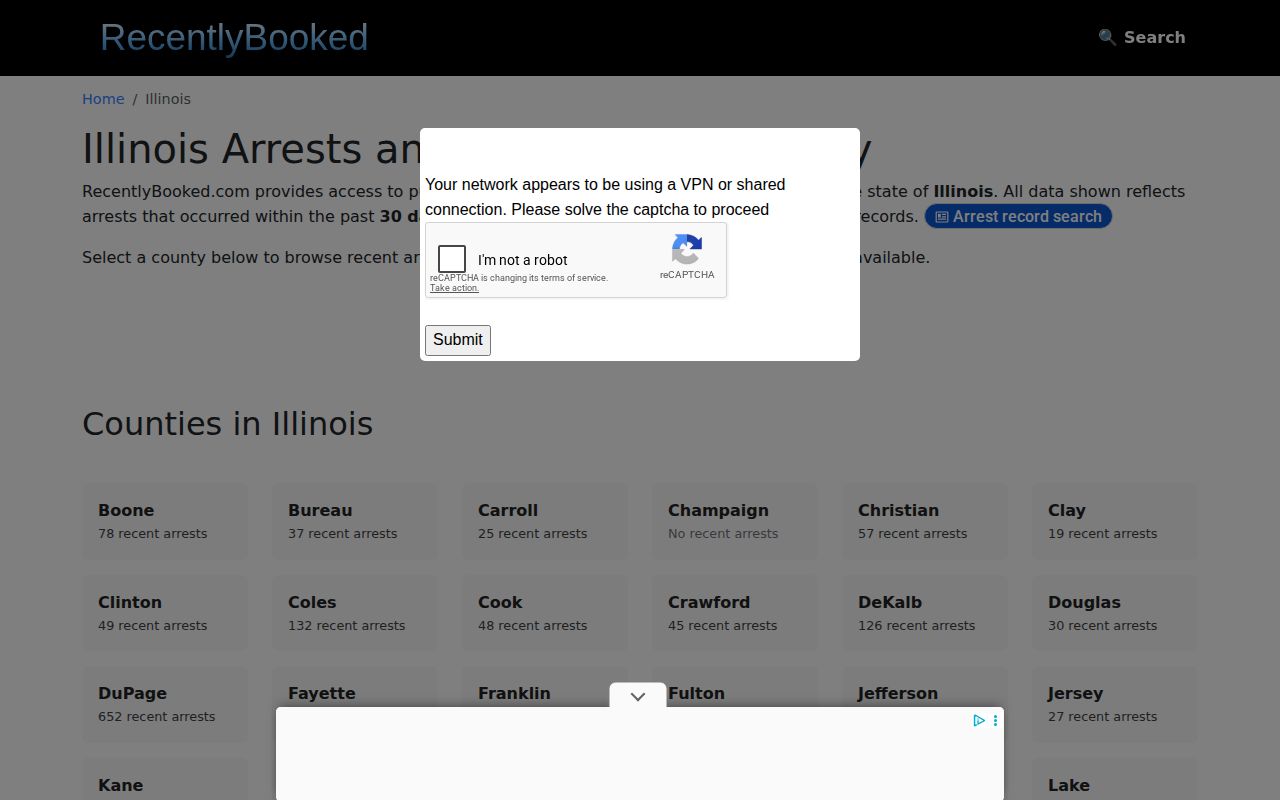Open Crawford county card
This screenshot has width=1280, height=800.
point(735,613)
